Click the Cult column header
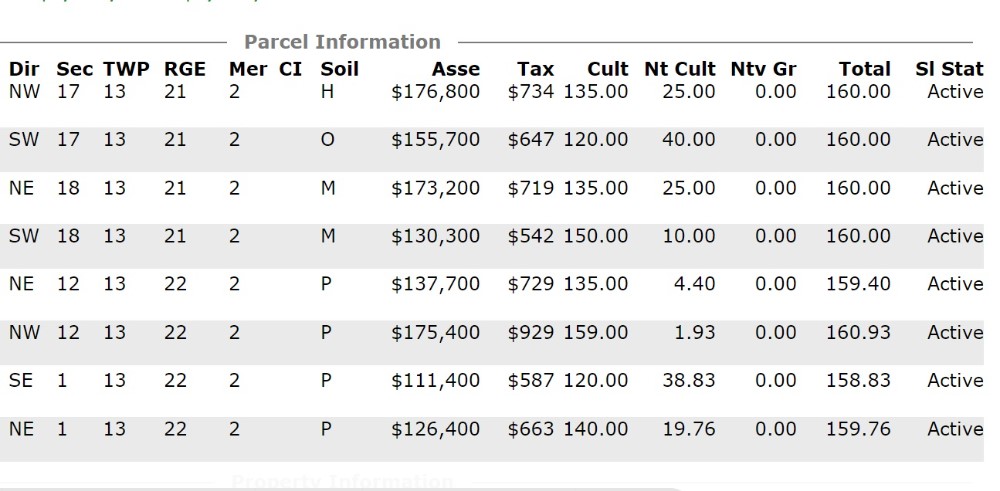The height and width of the screenshot is (491, 1000). pyautogui.click(x=608, y=69)
